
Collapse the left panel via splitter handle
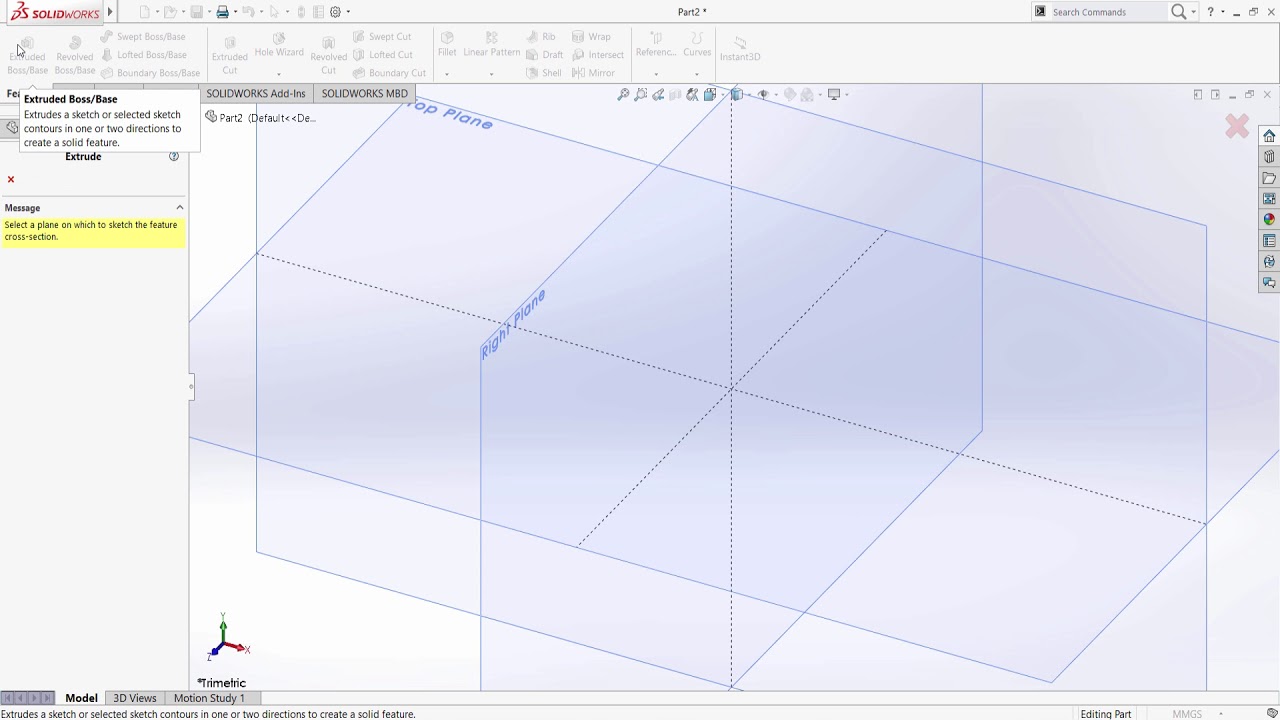pyautogui.click(x=191, y=387)
